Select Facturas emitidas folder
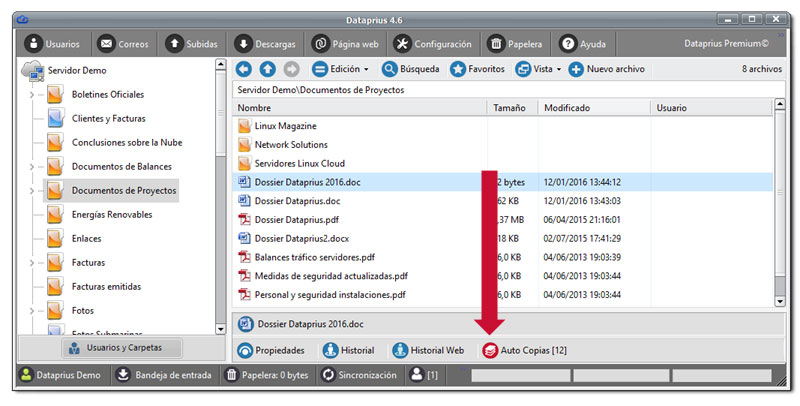 pyautogui.click(x=106, y=286)
